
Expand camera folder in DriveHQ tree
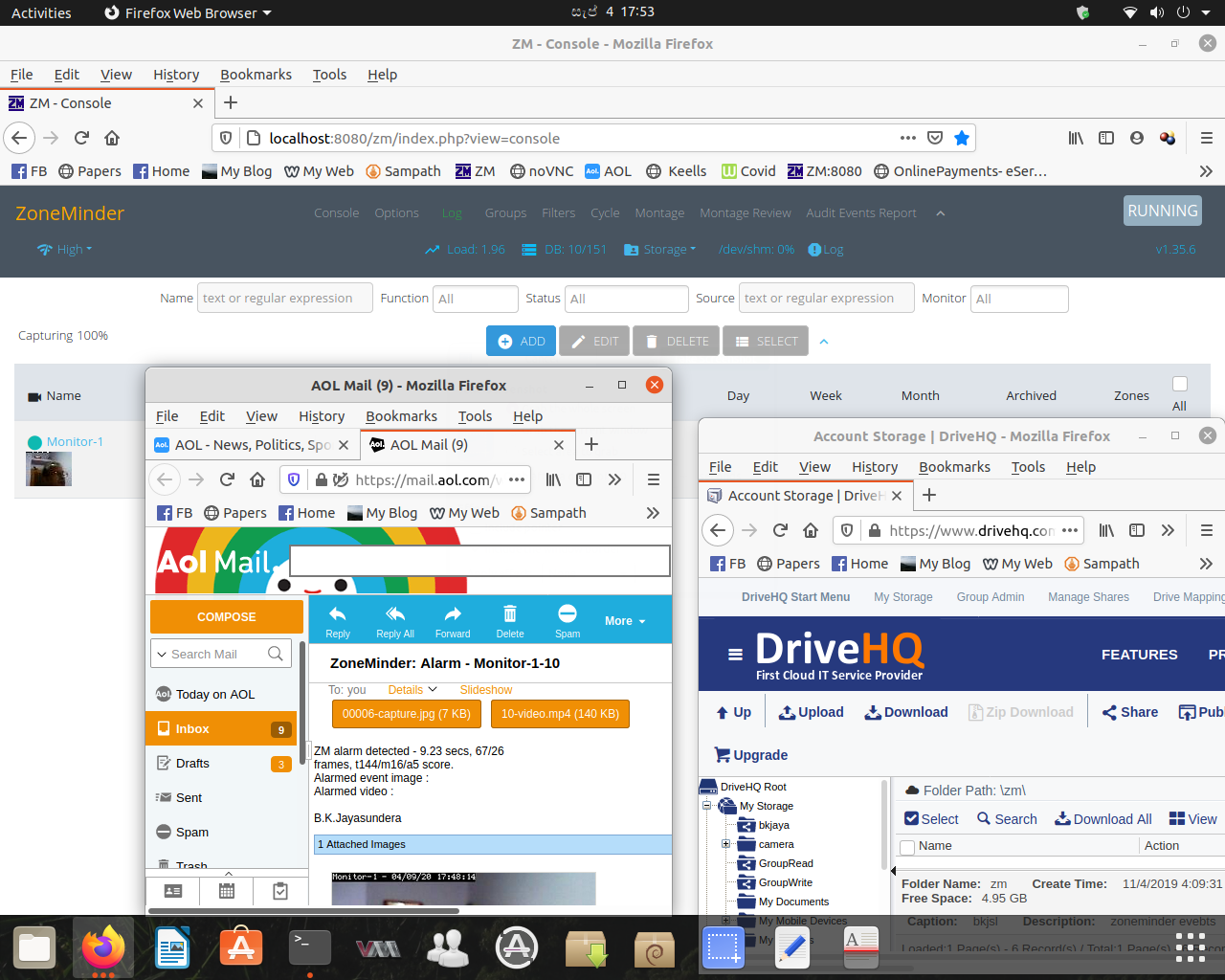(725, 844)
